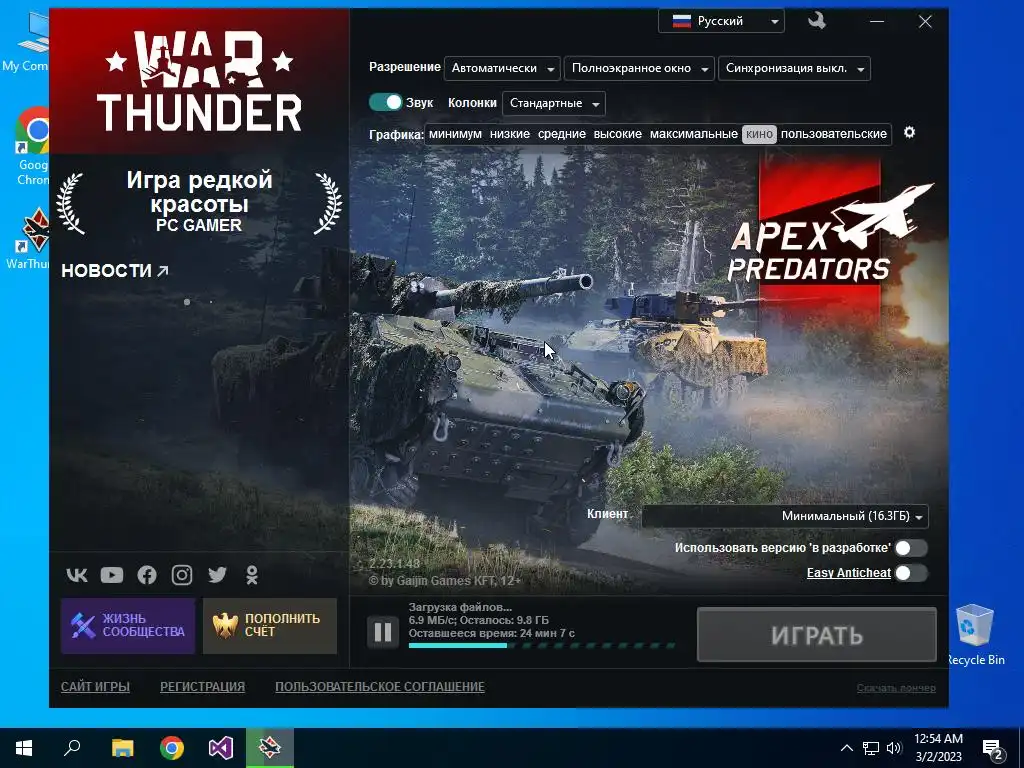Click Пополнить счёт button

(x=270, y=626)
